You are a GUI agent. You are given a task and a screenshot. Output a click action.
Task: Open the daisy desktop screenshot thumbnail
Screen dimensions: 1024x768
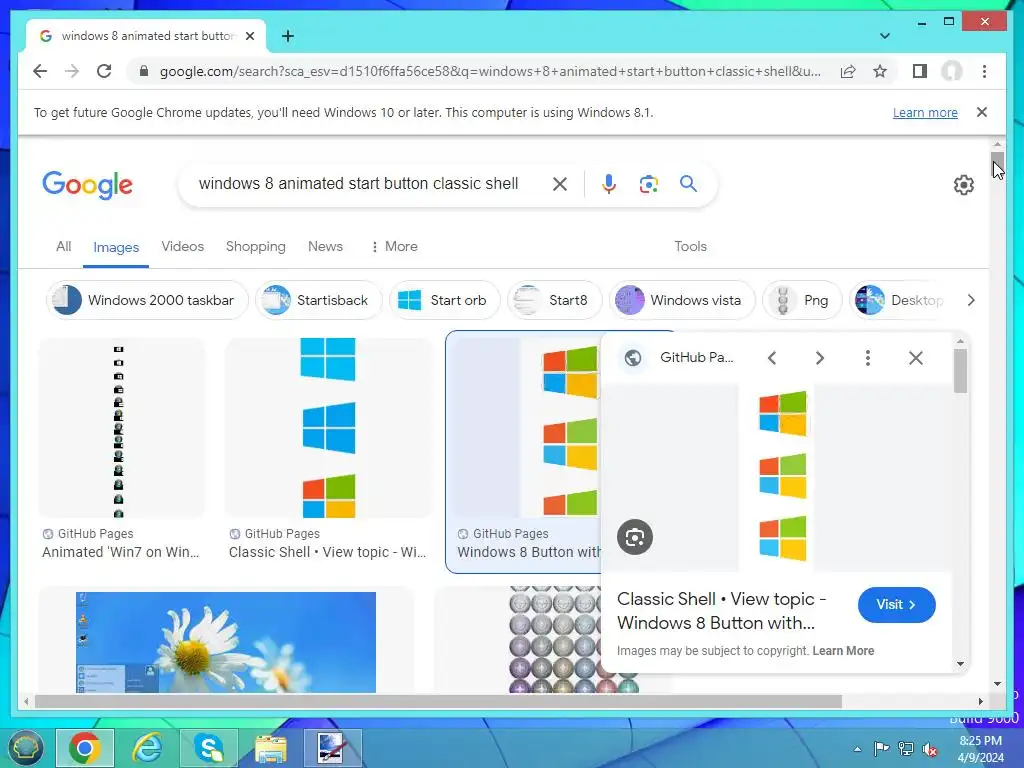point(226,642)
